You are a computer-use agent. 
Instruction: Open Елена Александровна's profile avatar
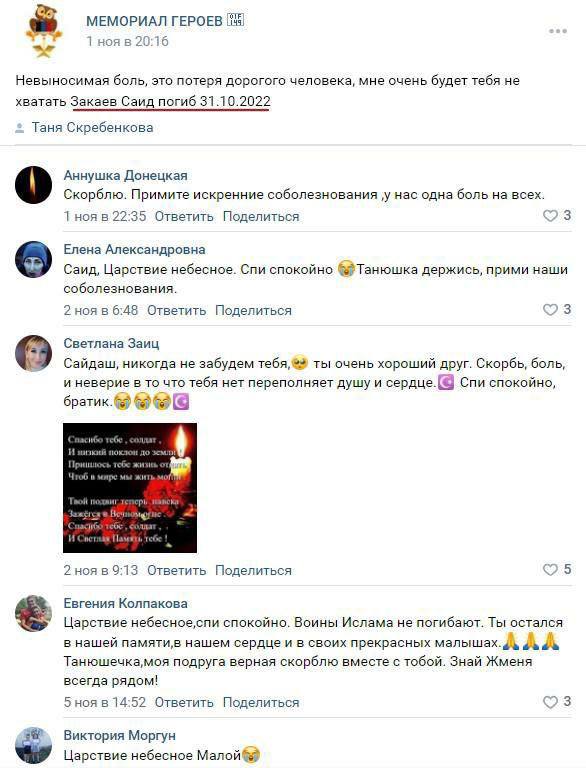pyautogui.click(x=33, y=259)
